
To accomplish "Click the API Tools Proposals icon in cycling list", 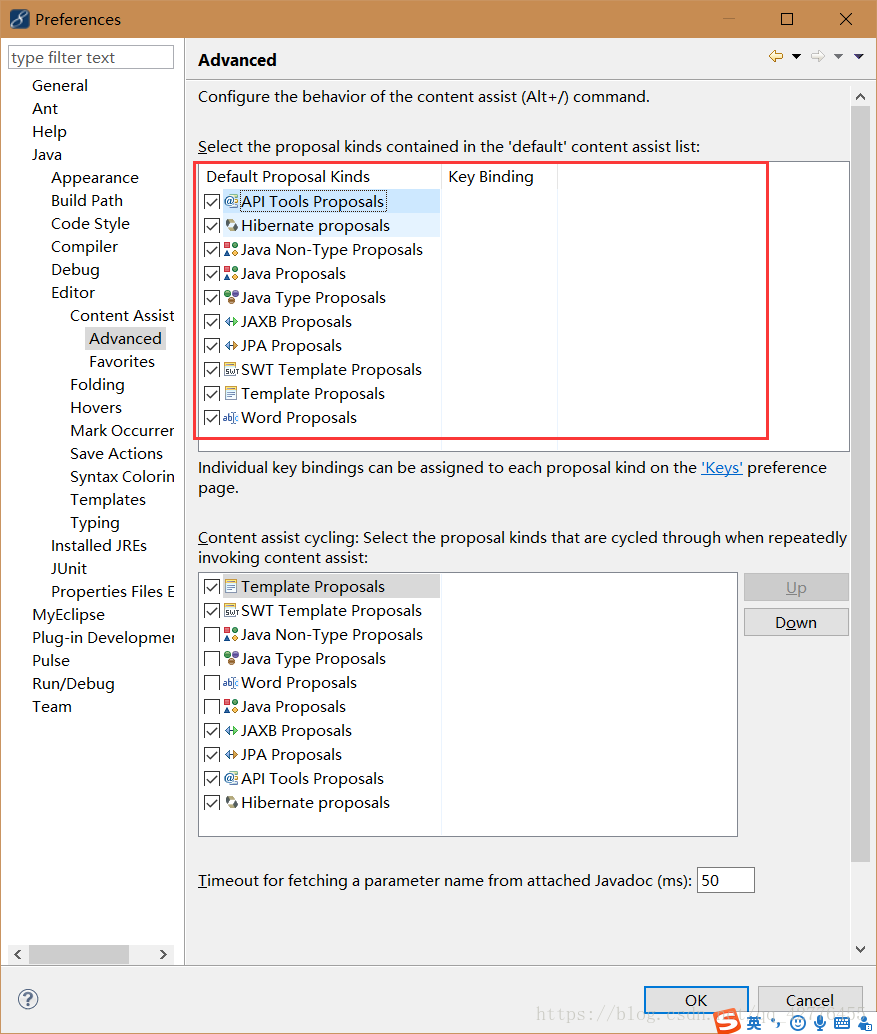I will (x=231, y=778).
